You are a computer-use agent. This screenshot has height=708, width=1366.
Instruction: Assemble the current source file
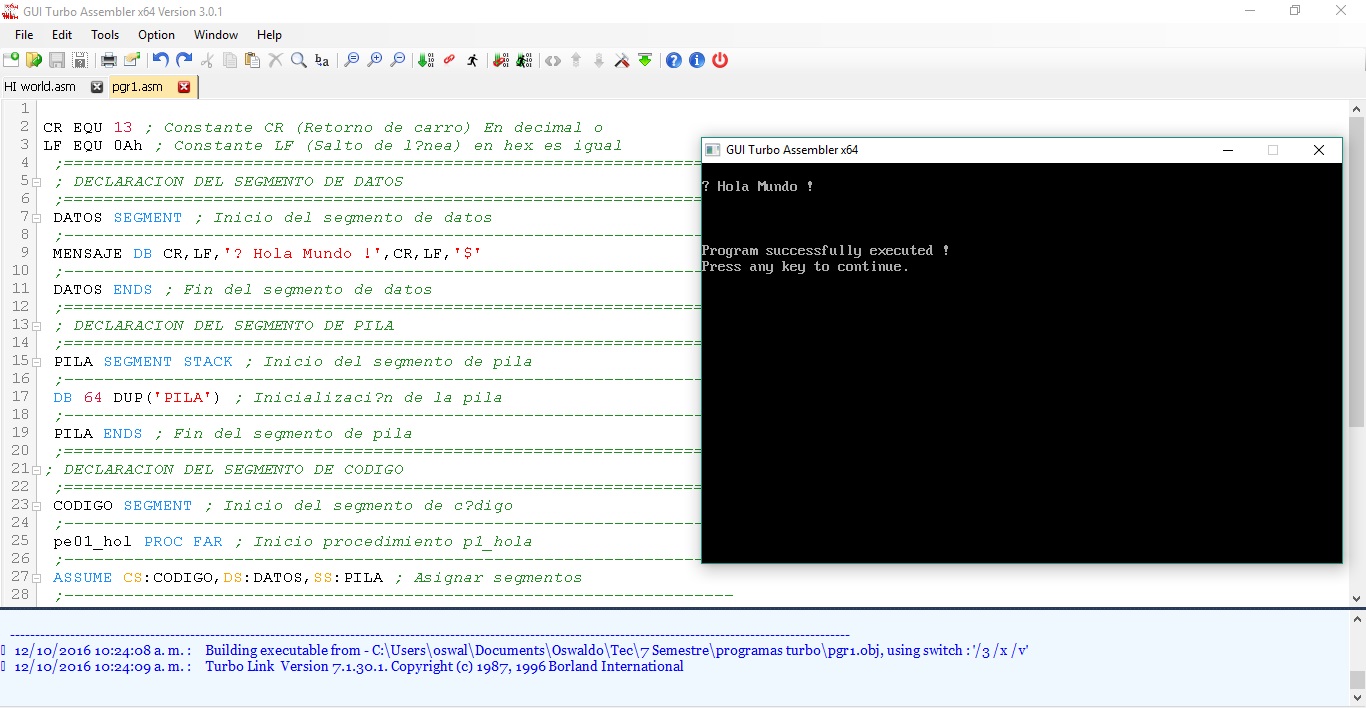(x=426, y=60)
